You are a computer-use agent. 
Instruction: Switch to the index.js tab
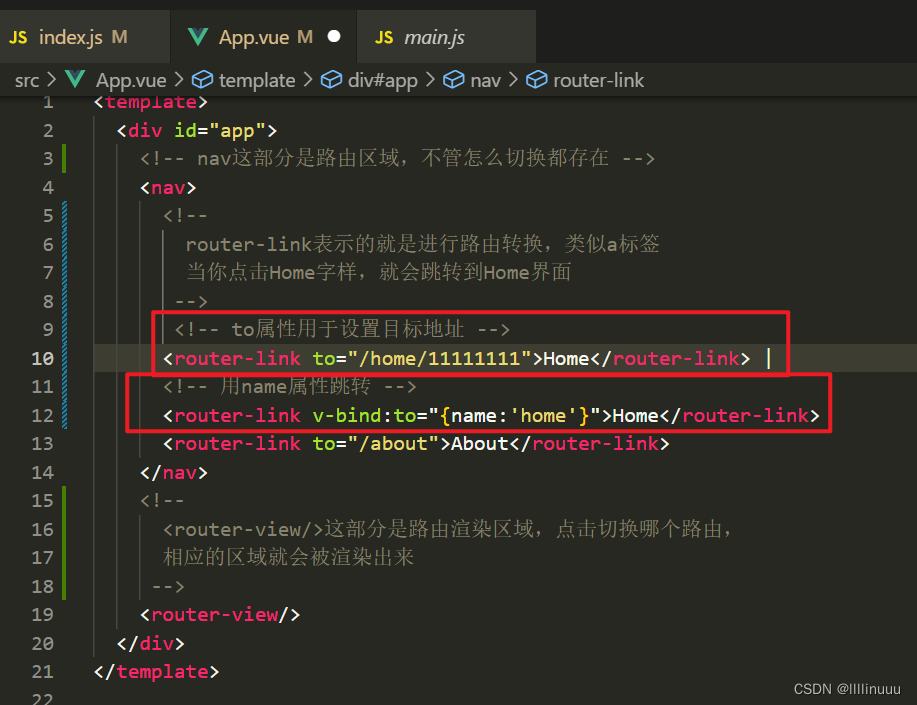tap(85, 37)
